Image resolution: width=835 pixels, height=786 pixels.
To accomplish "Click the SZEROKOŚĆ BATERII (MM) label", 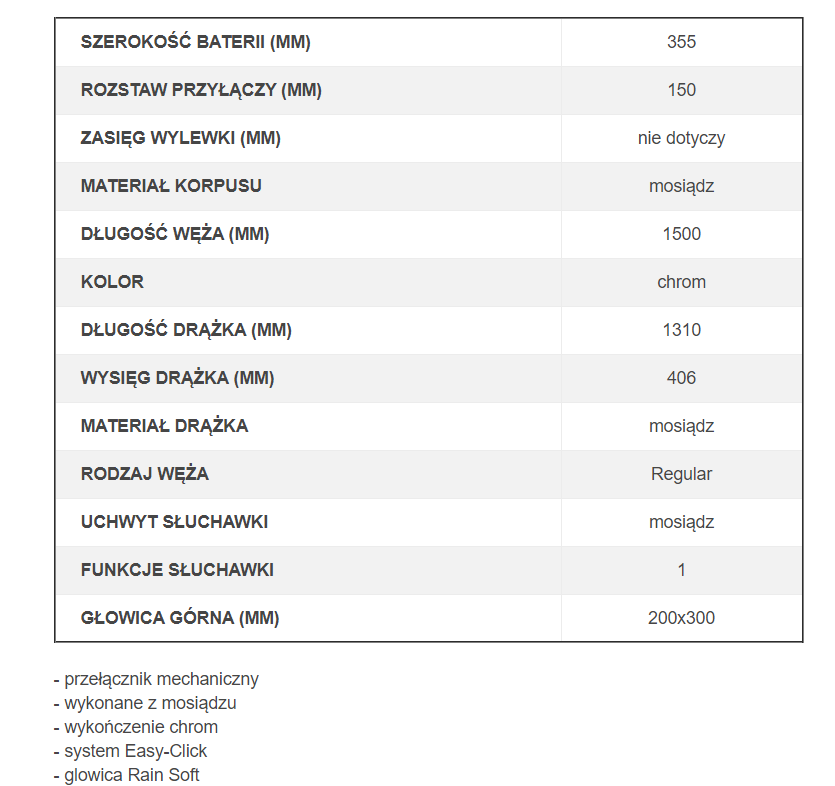I will (195, 42).
